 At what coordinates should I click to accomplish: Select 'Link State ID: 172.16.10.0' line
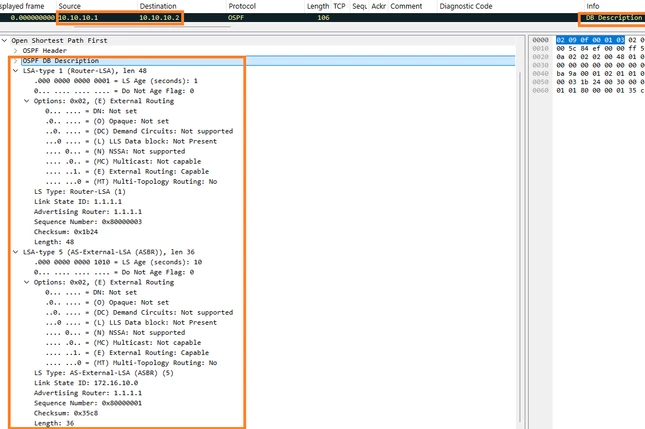point(86,383)
